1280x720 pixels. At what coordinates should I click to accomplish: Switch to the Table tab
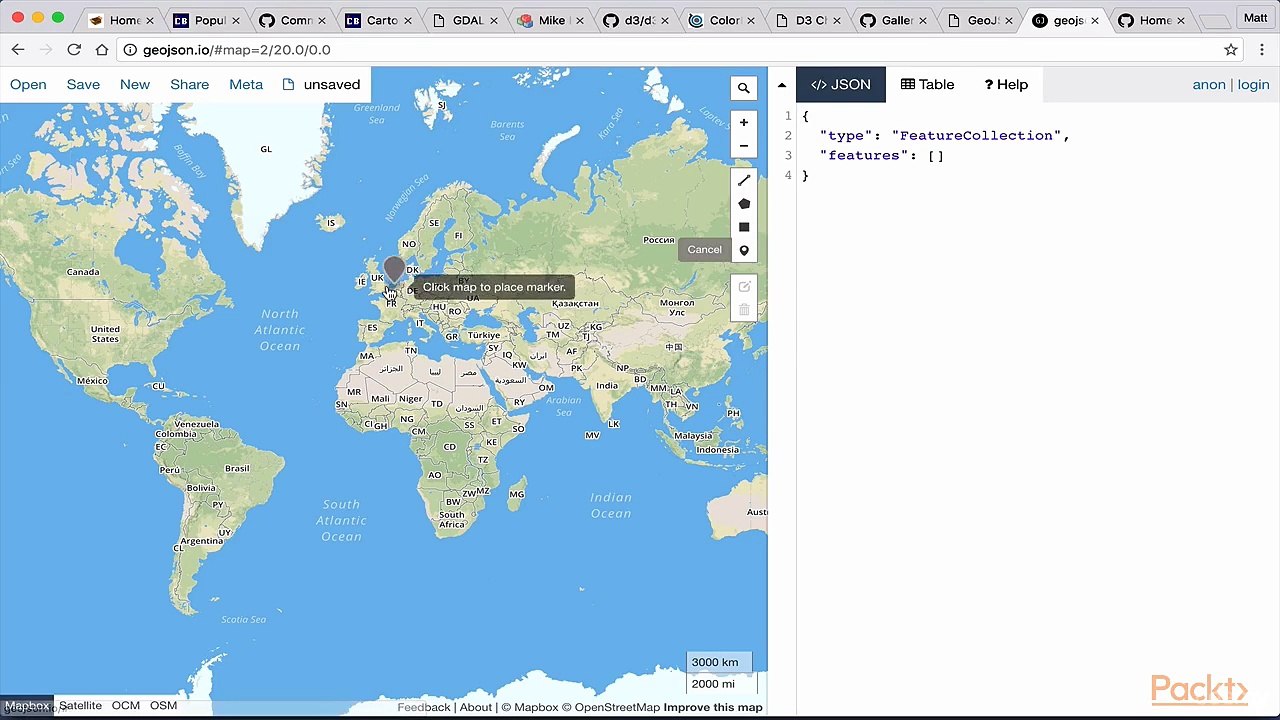point(927,85)
